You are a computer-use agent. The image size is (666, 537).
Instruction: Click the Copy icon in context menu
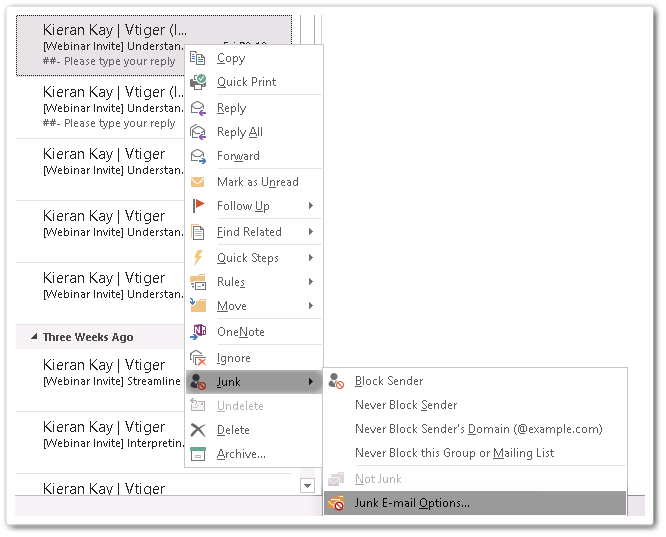point(198,58)
